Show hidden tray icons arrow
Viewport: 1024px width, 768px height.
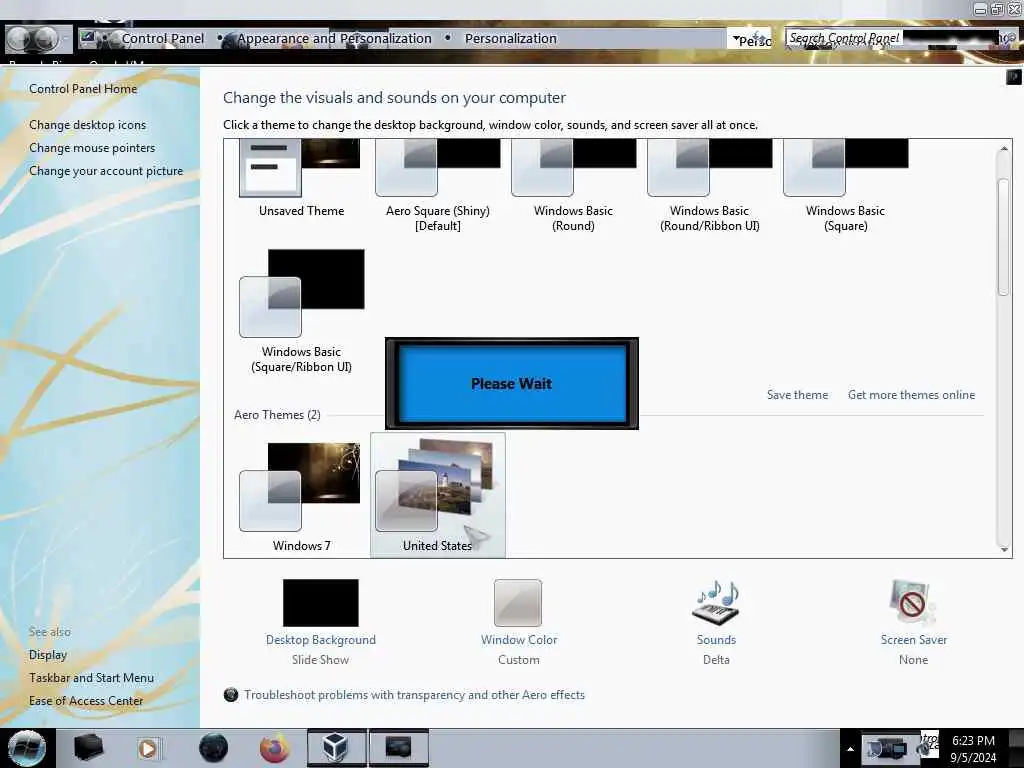point(850,749)
